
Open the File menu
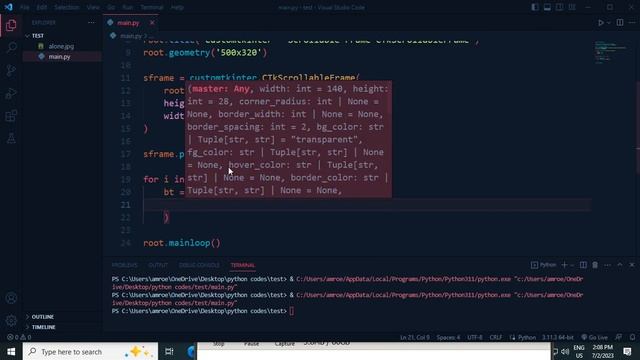tap(24, 7)
